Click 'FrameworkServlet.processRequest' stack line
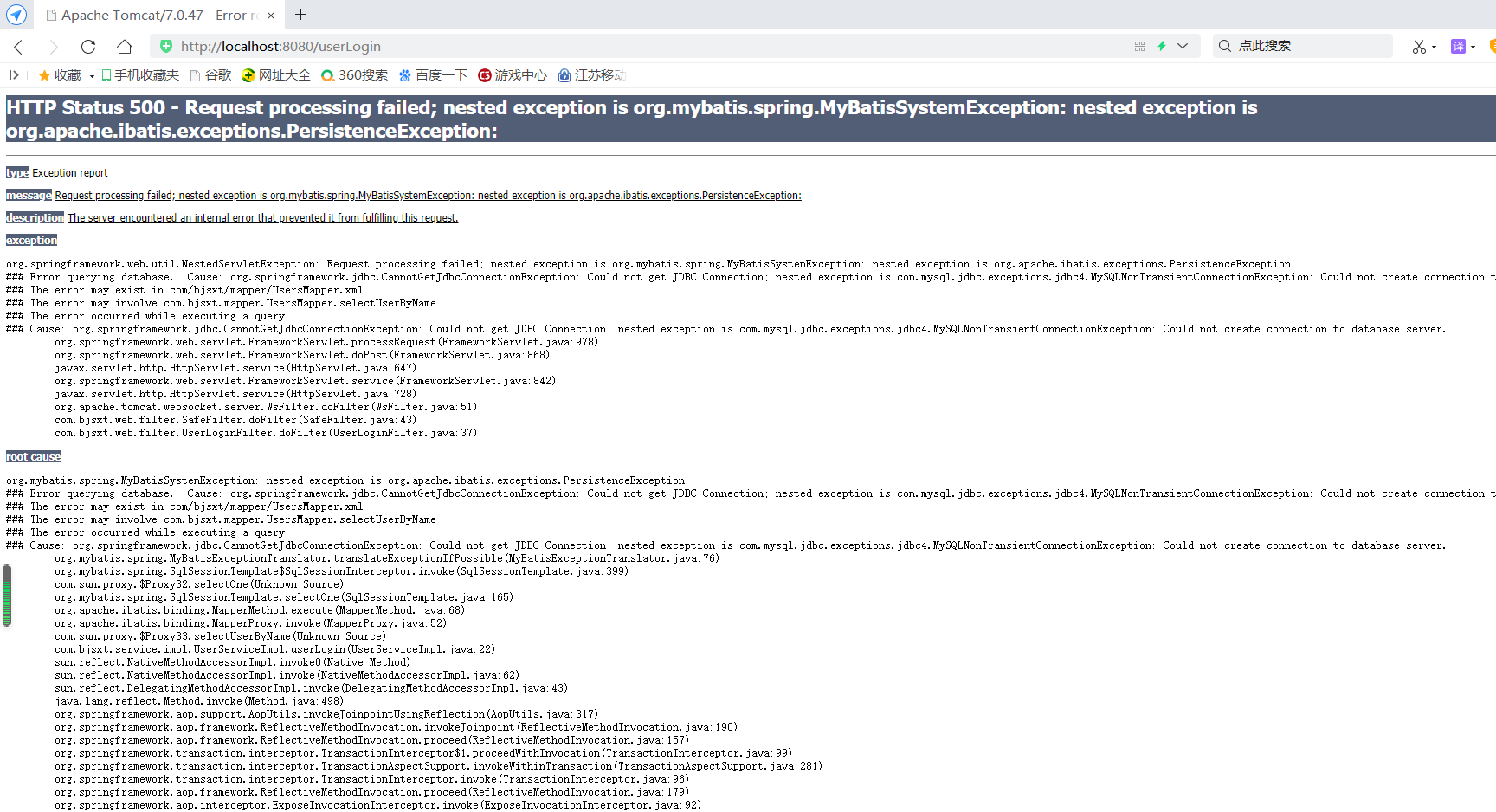 [326, 342]
